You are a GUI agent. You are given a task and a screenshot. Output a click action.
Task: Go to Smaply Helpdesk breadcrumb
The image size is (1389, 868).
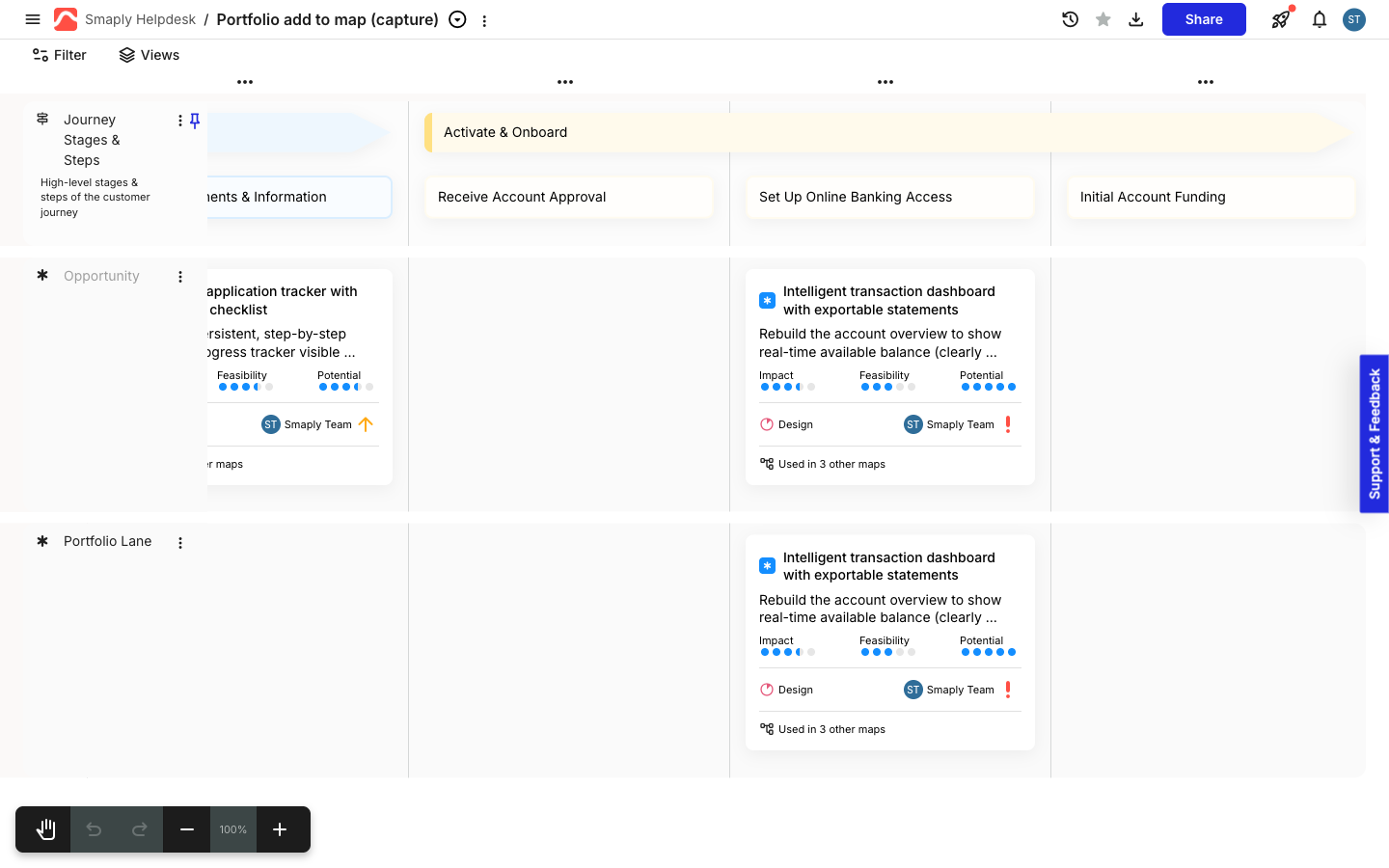tap(140, 19)
